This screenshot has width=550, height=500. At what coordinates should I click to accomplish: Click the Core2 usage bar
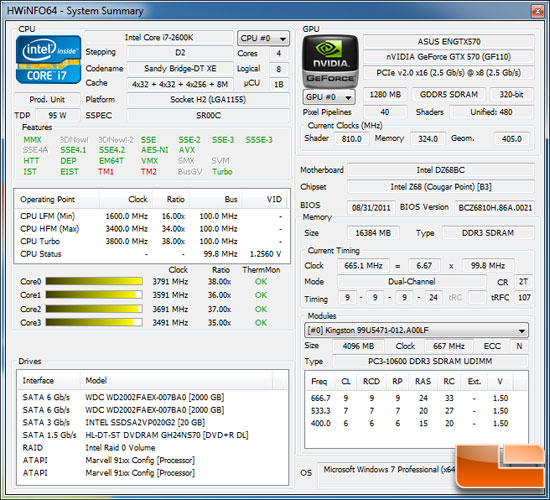[94, 309]
